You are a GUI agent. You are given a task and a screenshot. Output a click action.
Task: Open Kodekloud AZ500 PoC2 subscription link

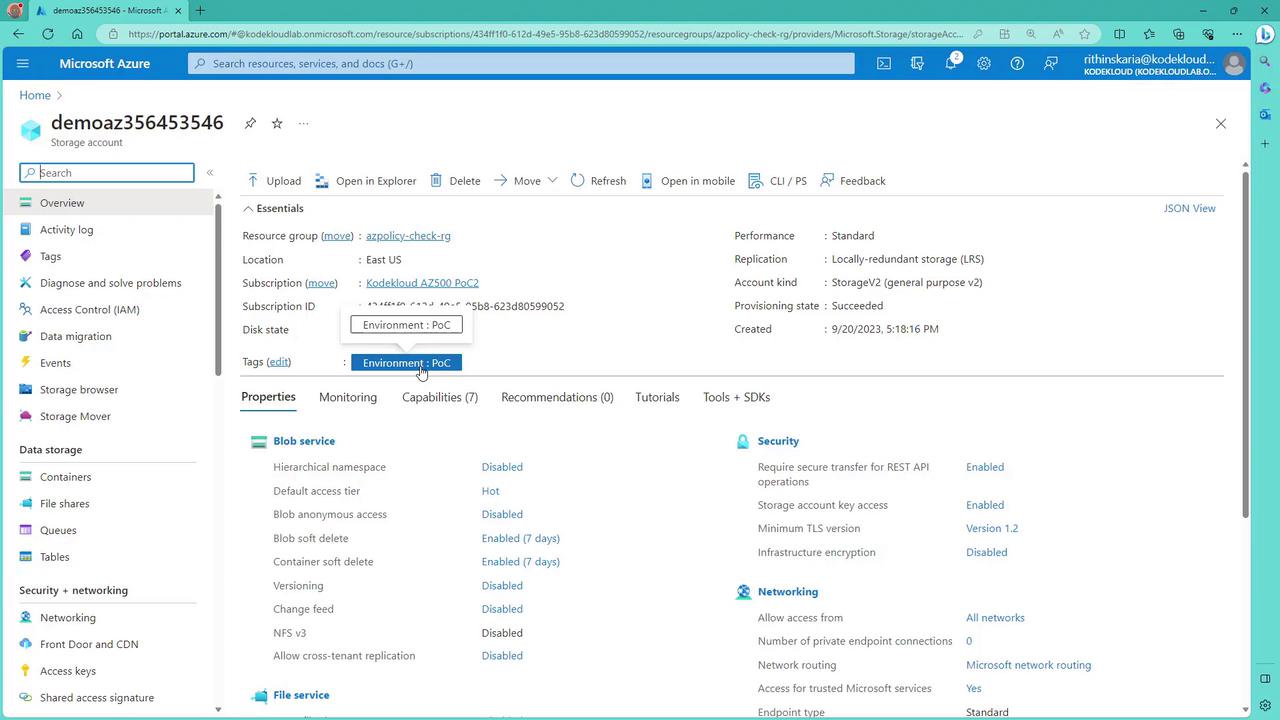tap(422, 283)
